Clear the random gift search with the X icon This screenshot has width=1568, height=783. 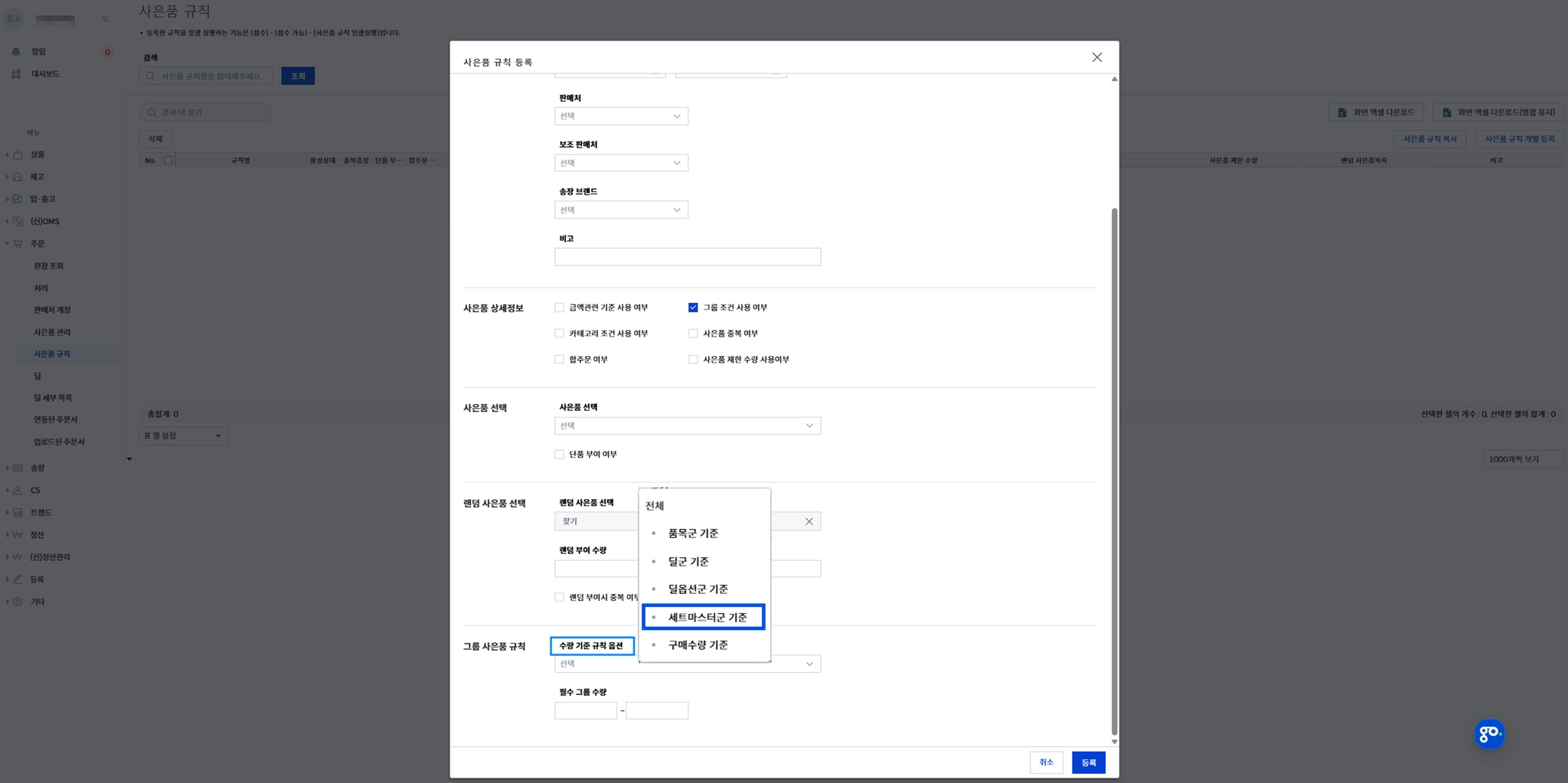(808, 521)
